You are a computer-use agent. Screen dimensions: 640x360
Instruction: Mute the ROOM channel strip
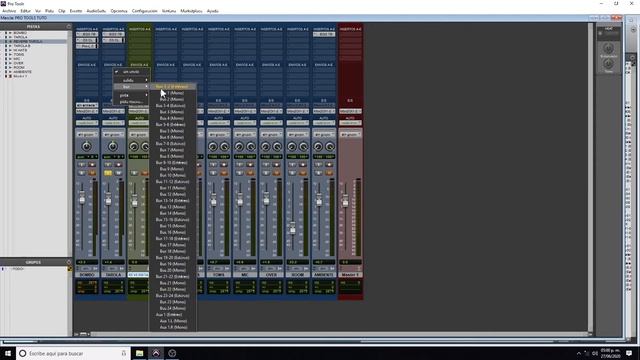(x=302, y=173)
